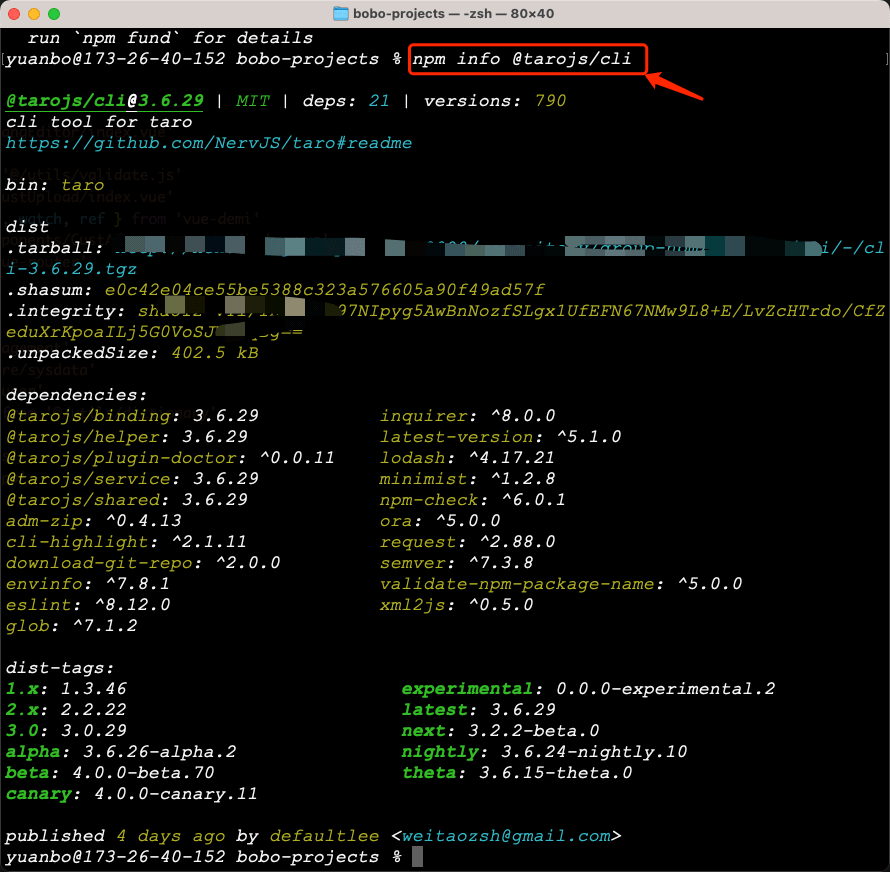Click the red arrow annotation

675,87
